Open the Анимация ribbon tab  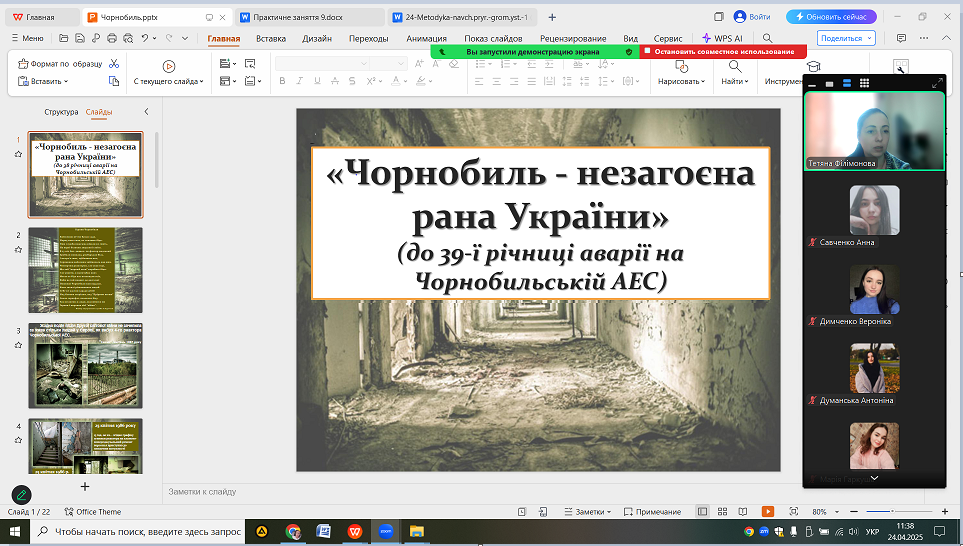(x=426, y=38)
